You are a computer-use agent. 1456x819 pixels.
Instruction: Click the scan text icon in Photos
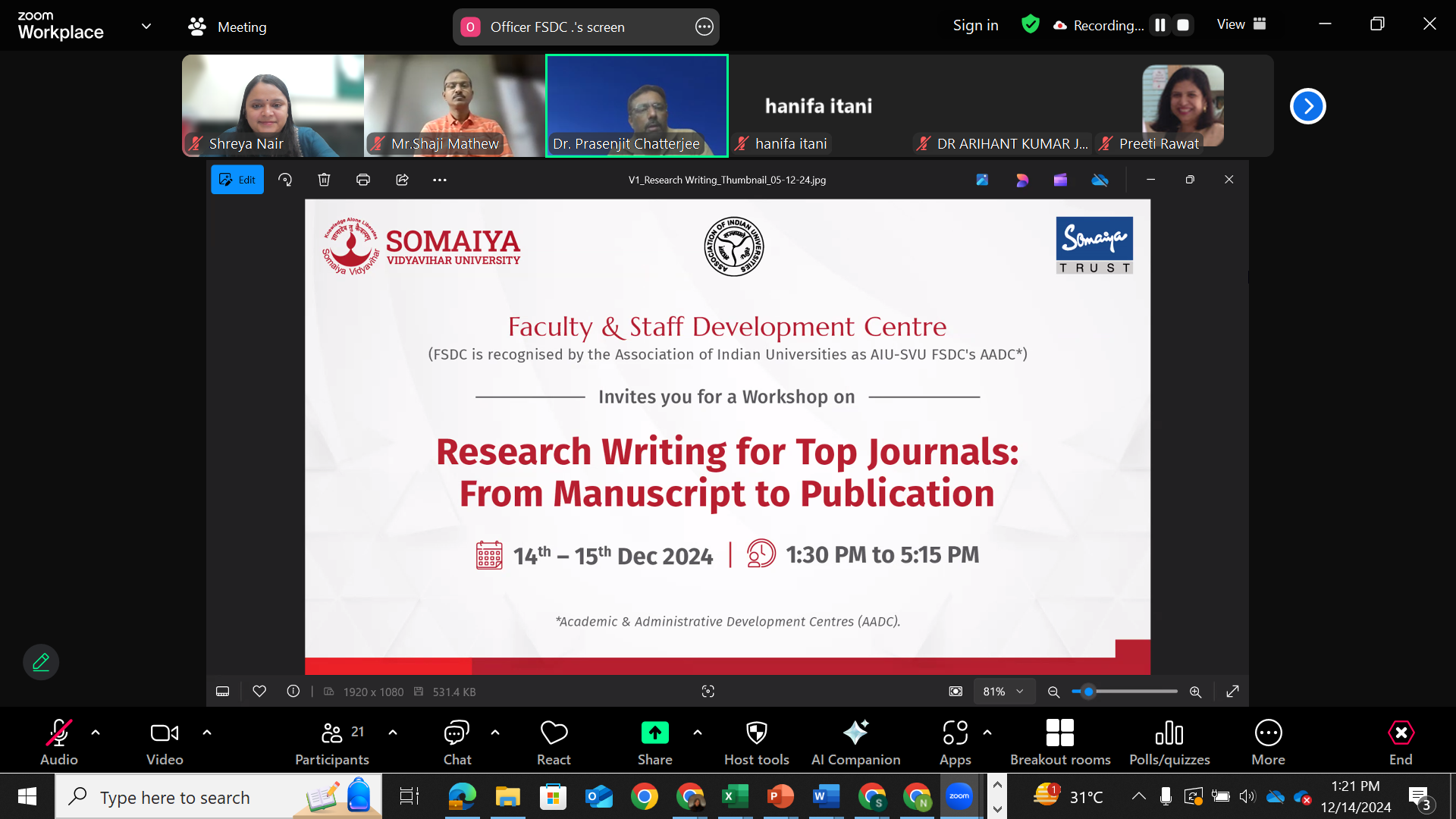(x=708, y=692)
